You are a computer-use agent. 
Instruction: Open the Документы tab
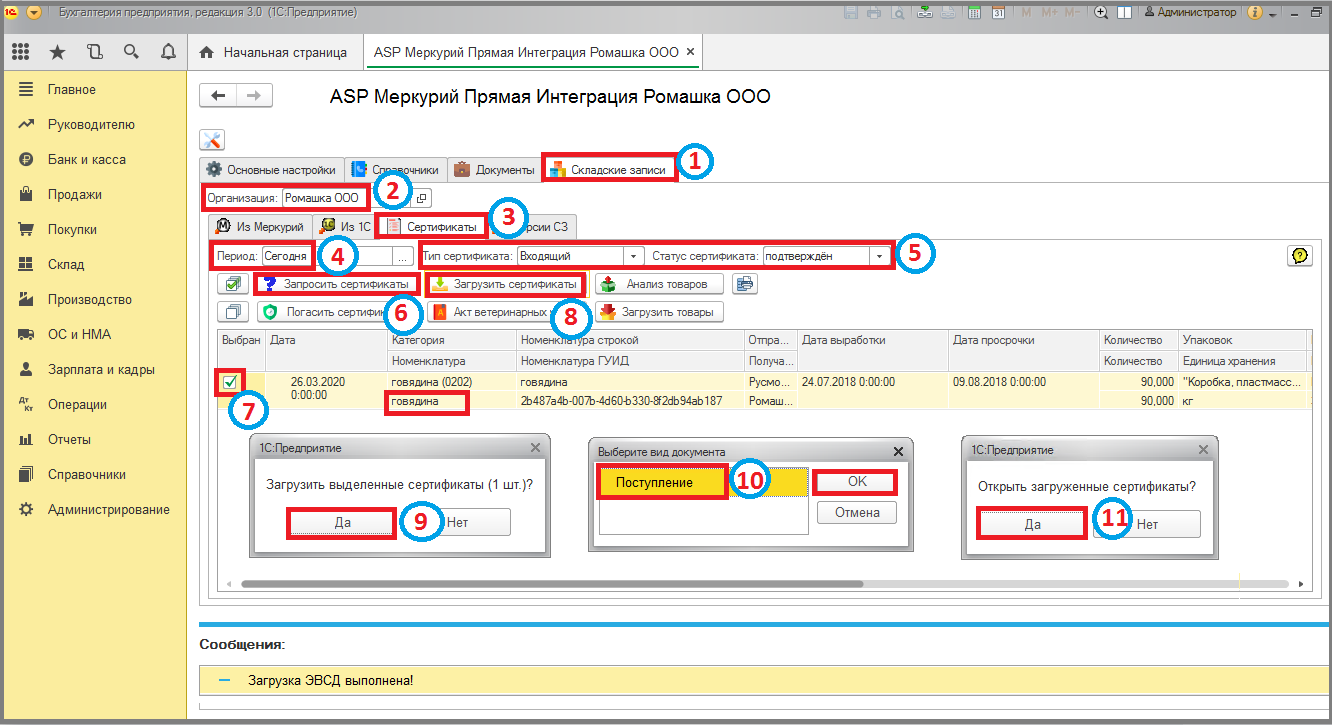coord(494,170)
